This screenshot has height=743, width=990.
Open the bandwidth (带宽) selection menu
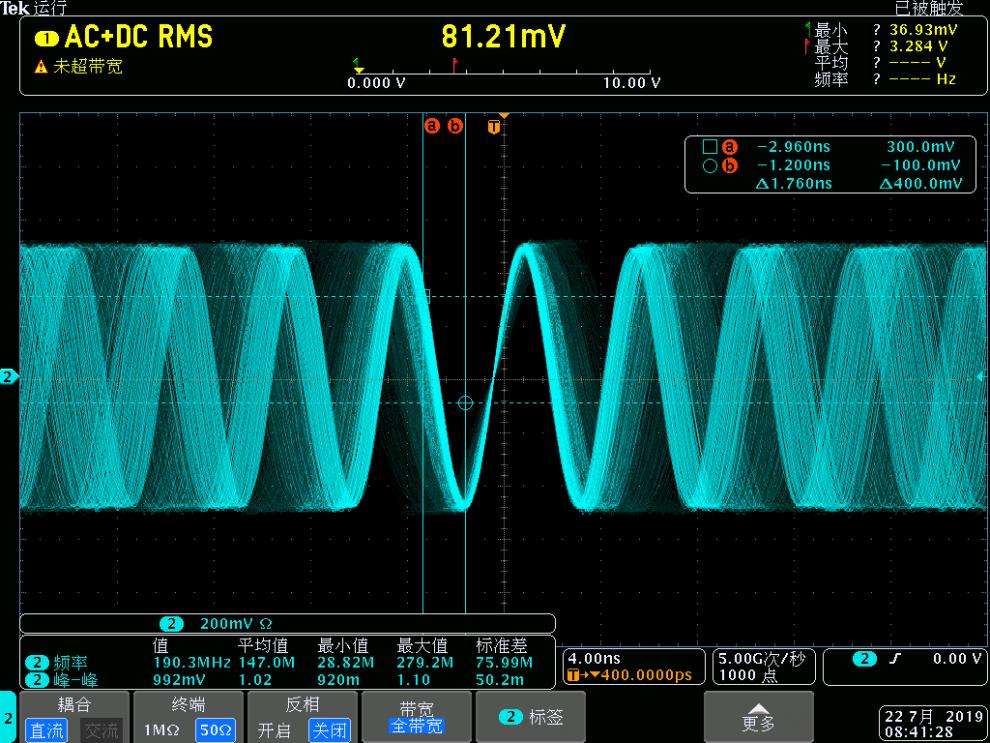coord(413,716)
